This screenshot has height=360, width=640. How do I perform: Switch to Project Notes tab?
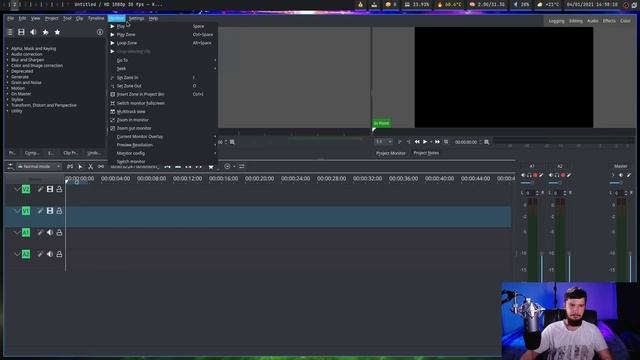(x=426, y=153)
